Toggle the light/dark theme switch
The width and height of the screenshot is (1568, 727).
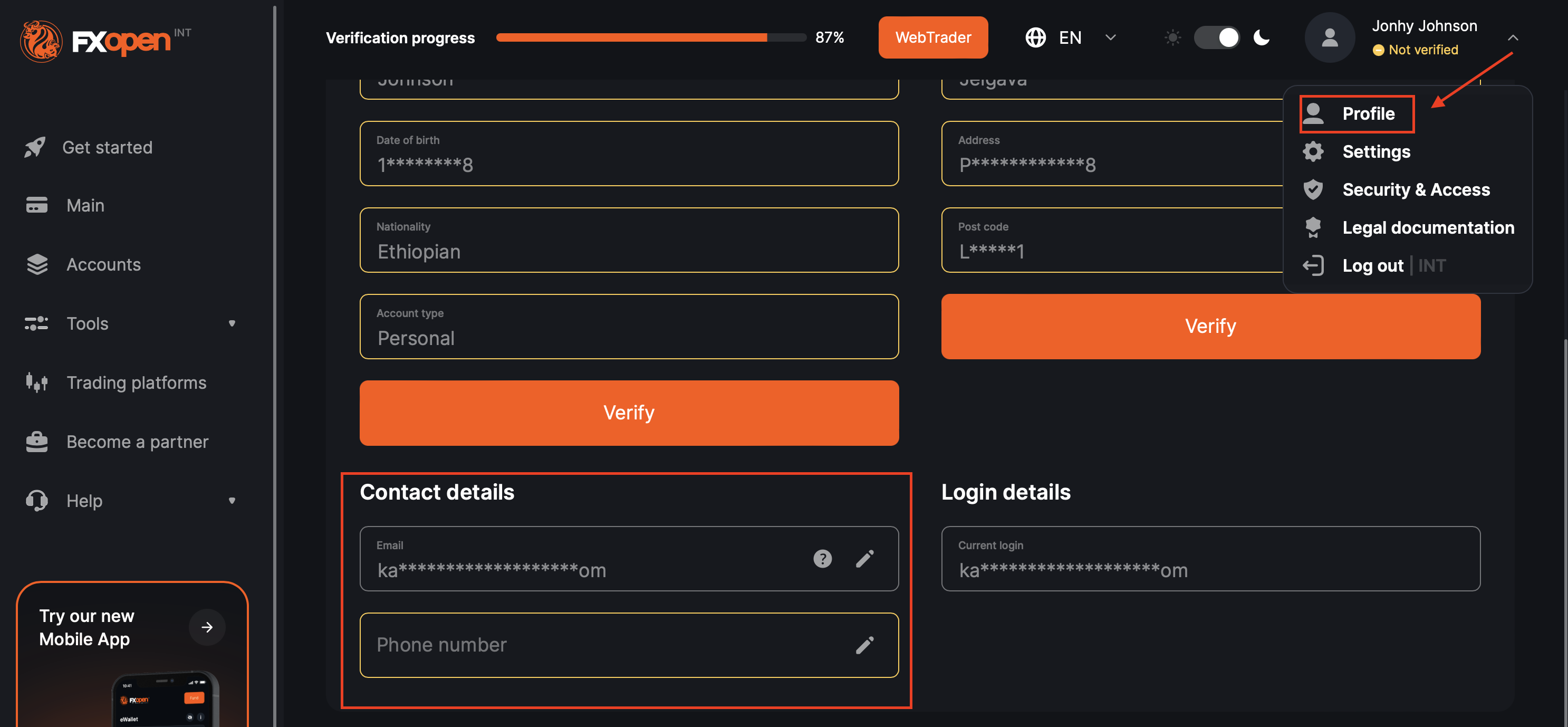[x=1217, y=38]
